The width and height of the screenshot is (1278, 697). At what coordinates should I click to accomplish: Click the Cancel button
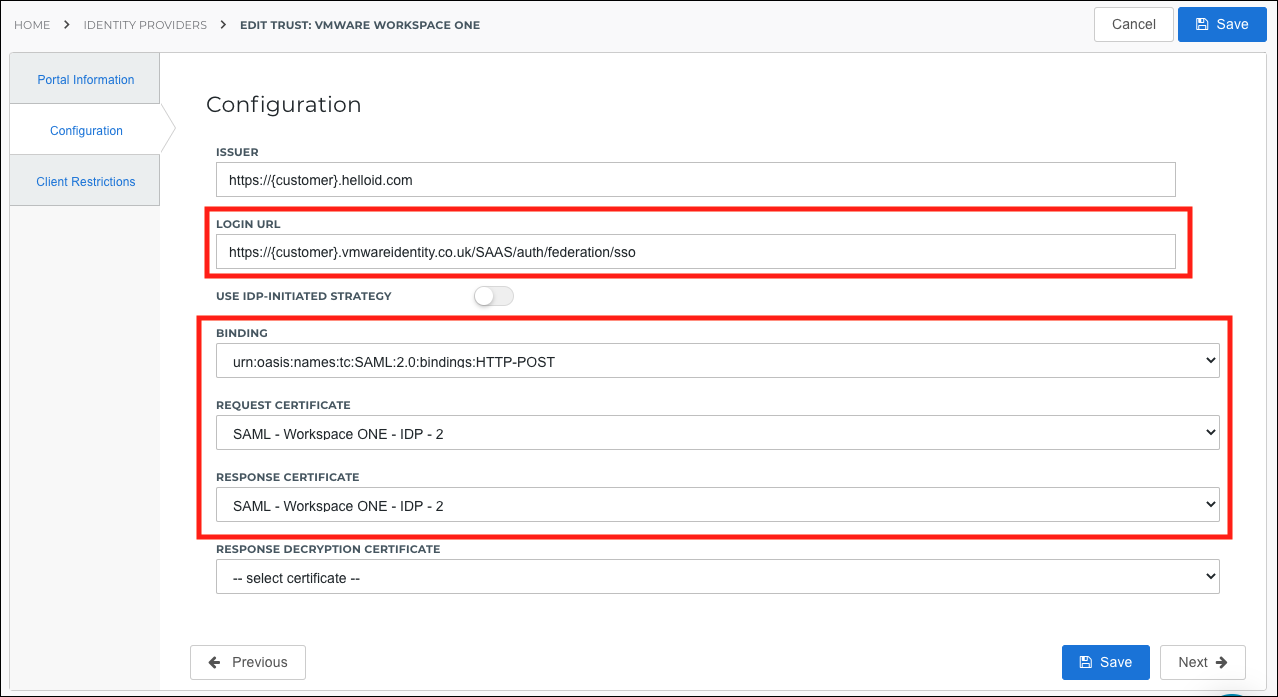[1134, 24]
